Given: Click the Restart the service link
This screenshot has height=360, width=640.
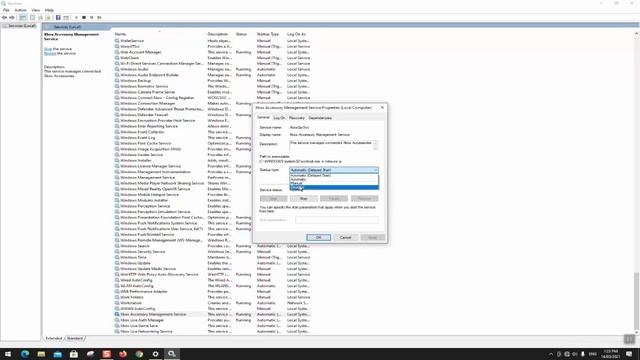Looking at the screenshot, I should (x=50, y=53).
